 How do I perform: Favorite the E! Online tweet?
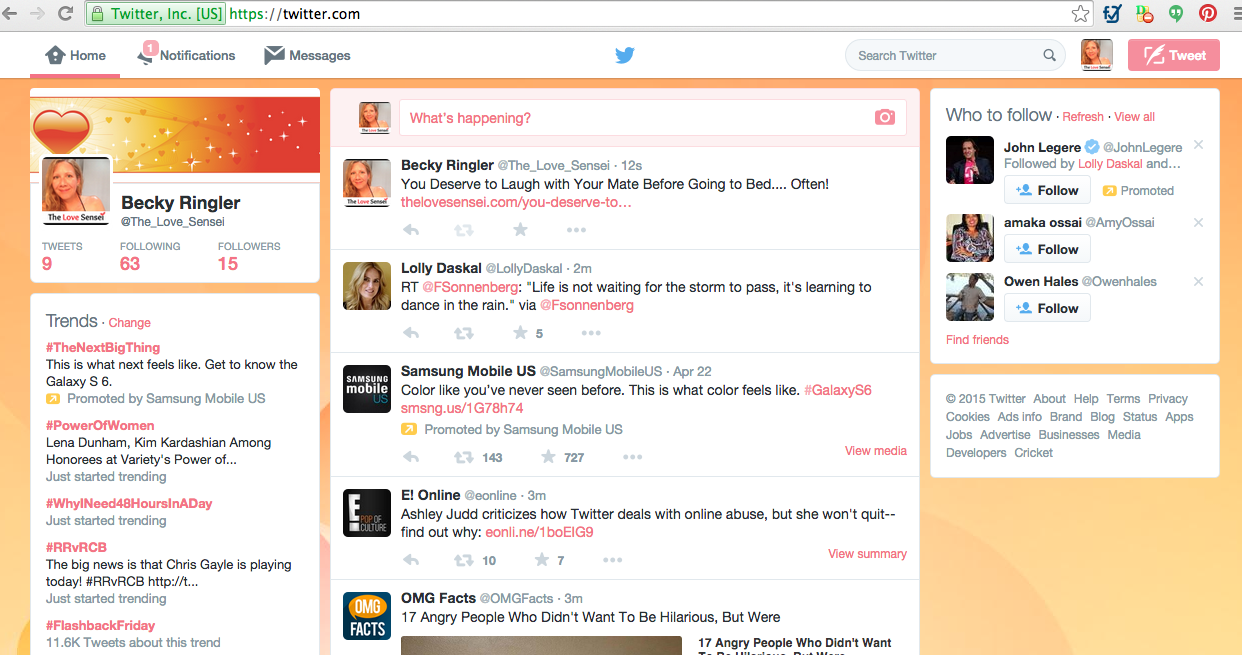click(541, 560)
